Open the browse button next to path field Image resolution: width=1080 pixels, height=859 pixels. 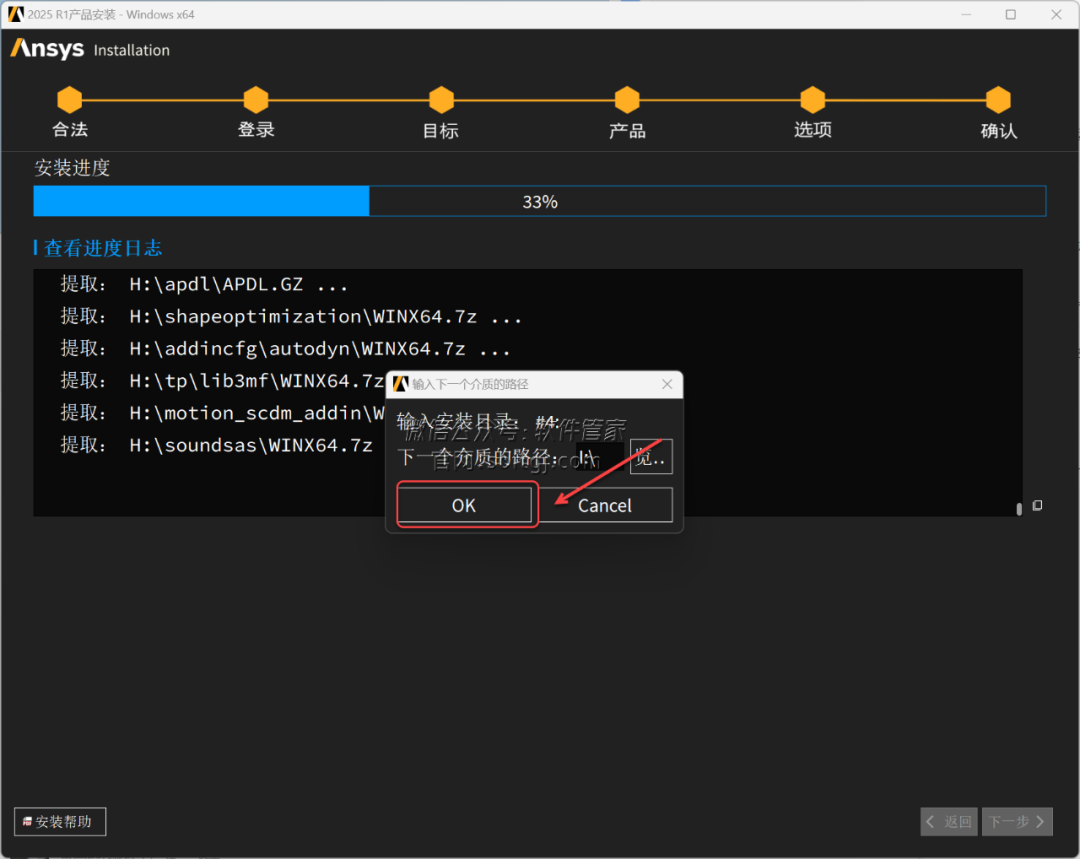coord(651,456)
